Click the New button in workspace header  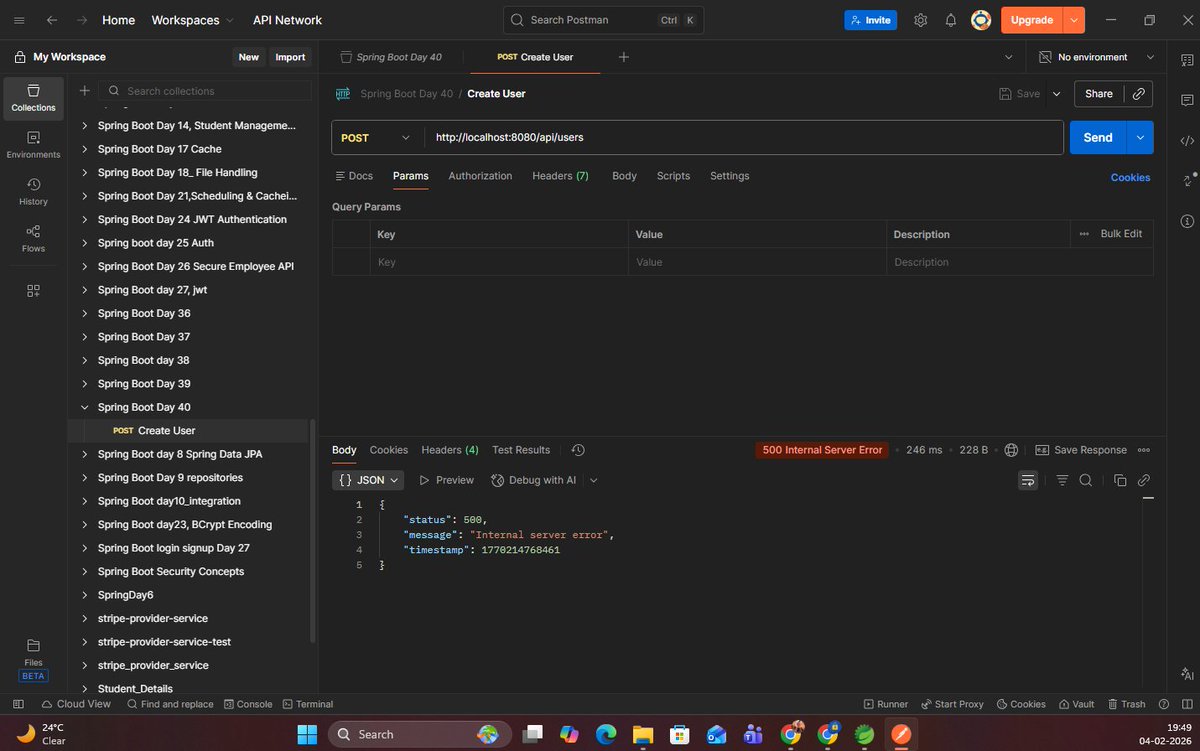248,57
